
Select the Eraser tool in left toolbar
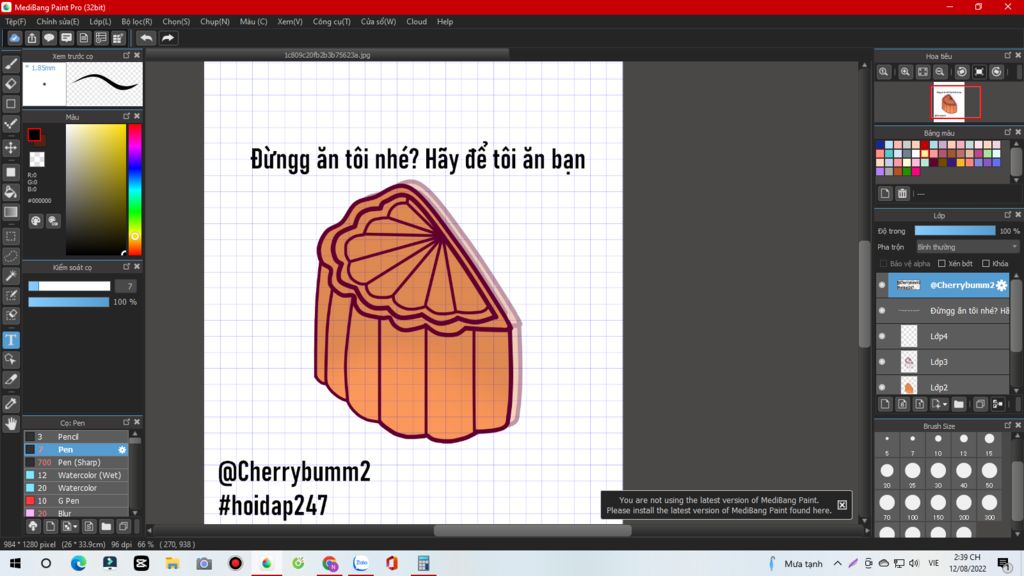coord(11,84)
